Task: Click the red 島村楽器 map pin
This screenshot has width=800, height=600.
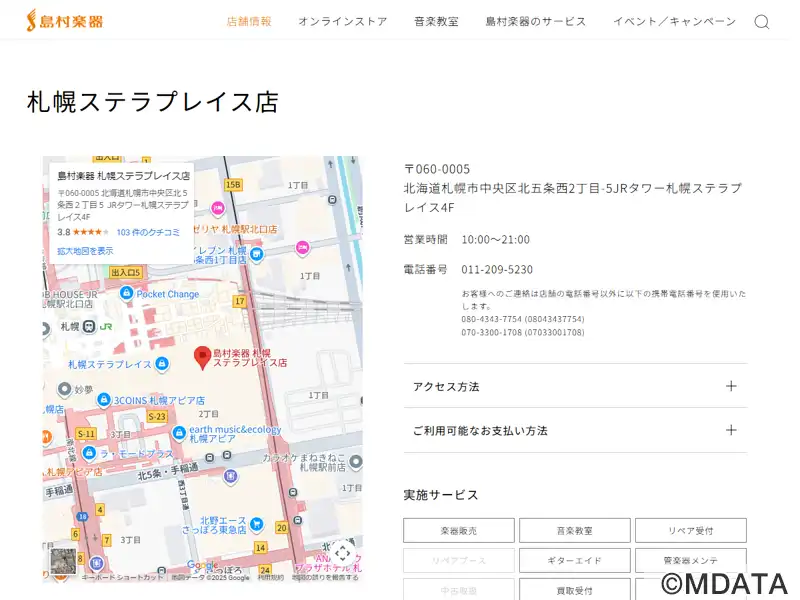Action: click(202, 357)
